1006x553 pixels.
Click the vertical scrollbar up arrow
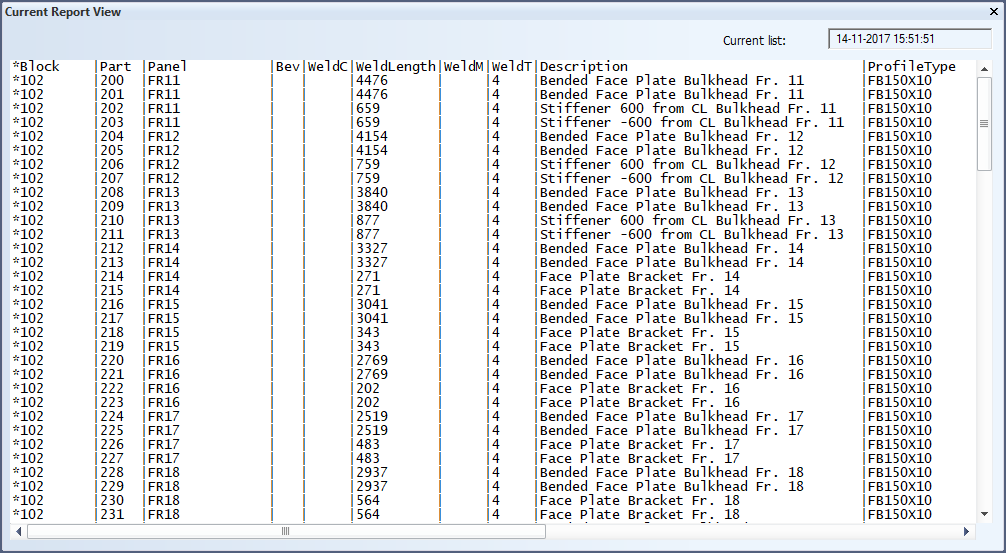983,68
